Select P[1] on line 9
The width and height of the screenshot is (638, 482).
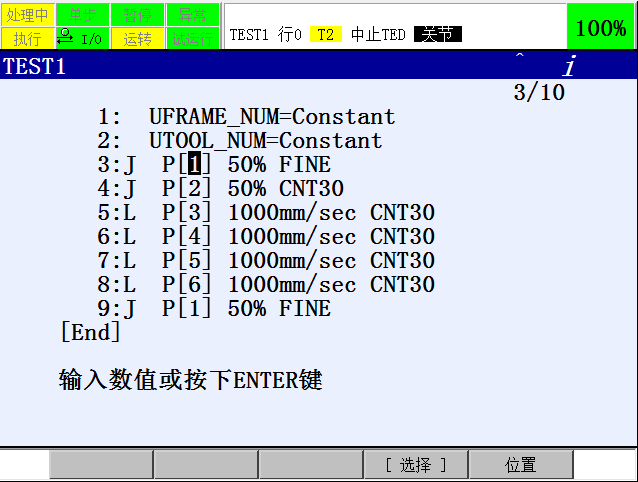tap(187, 308)
